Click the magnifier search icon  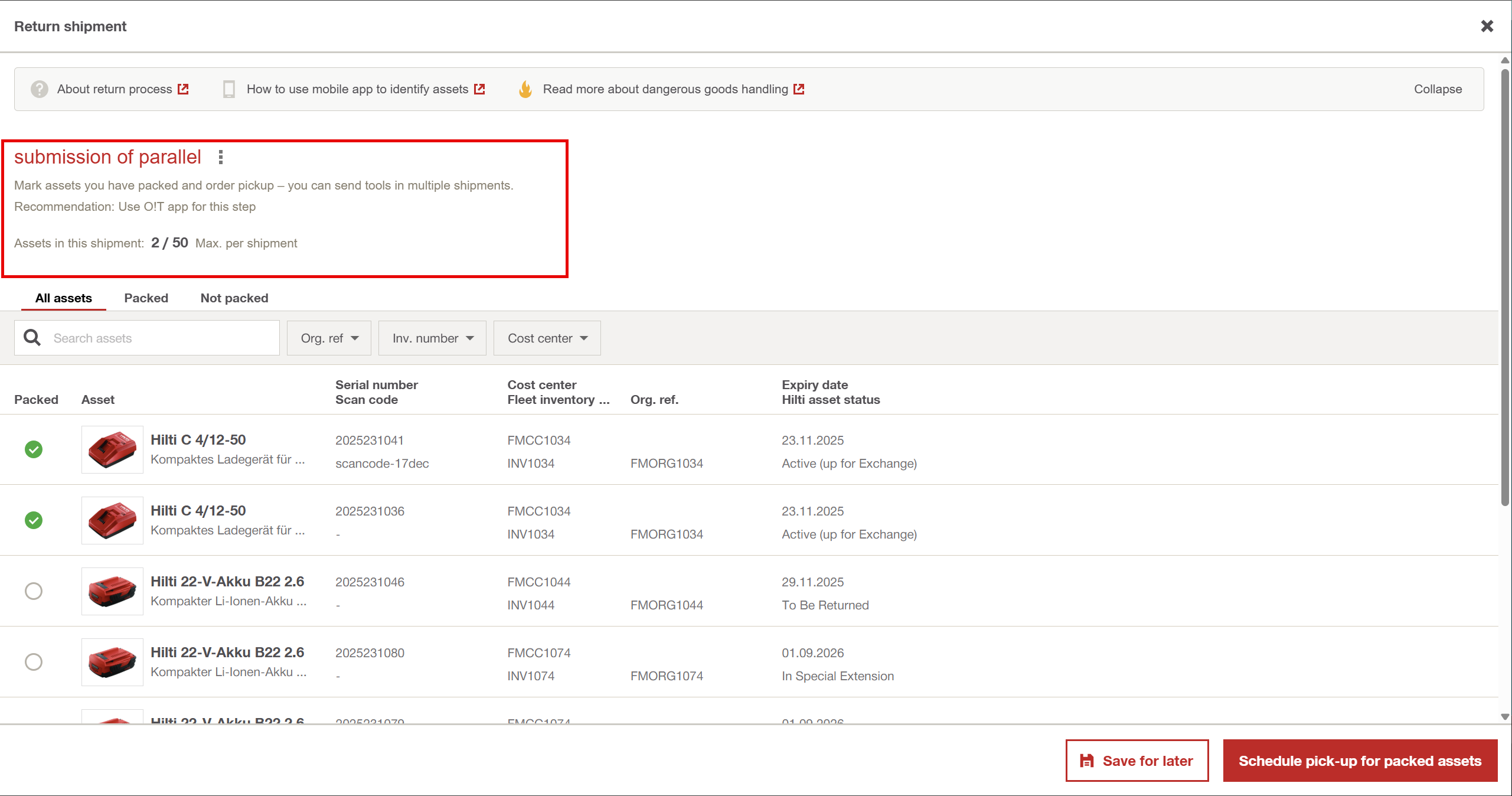pos(32,338)
